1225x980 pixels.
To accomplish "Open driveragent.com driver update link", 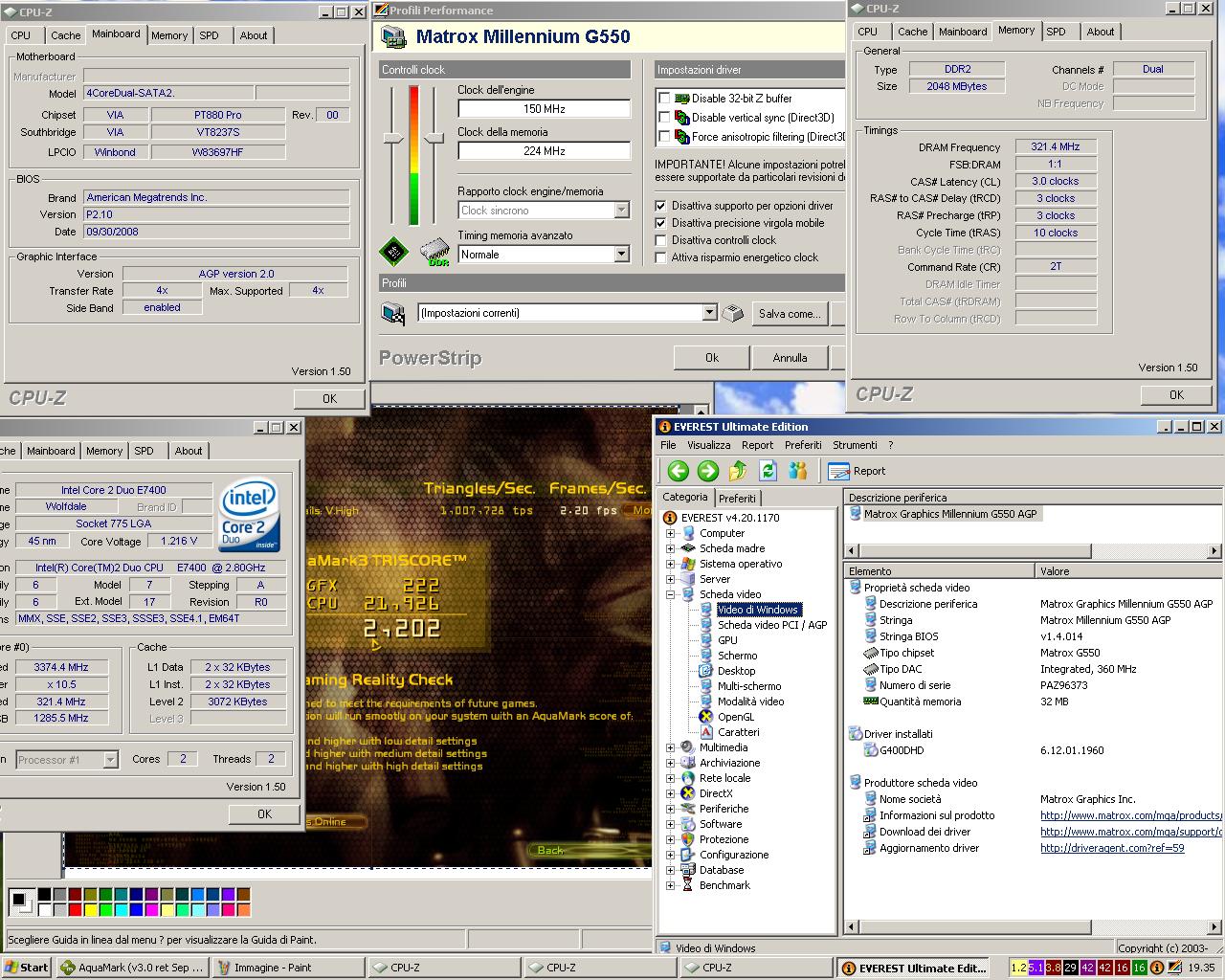I will (1112, 848).
